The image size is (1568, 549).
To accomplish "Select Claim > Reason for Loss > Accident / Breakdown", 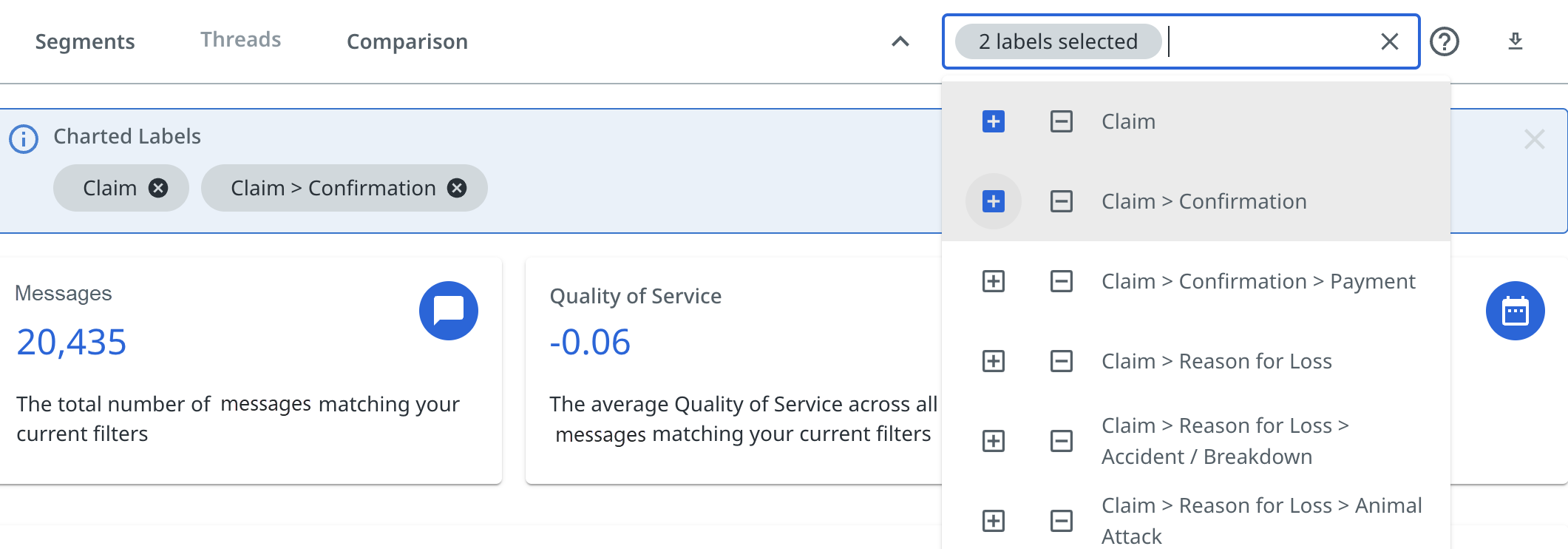I will (1224, 441).
